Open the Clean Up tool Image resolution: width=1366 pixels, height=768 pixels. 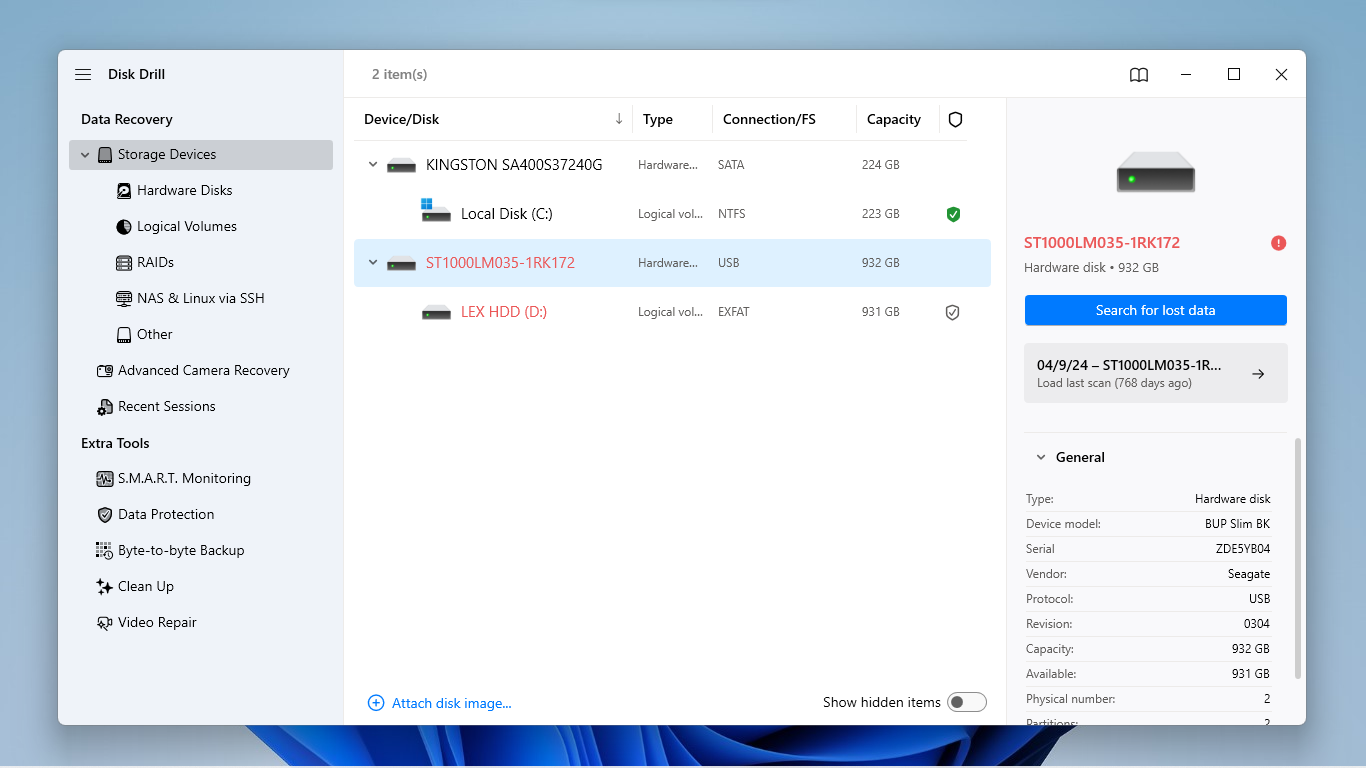pos(146,587)
